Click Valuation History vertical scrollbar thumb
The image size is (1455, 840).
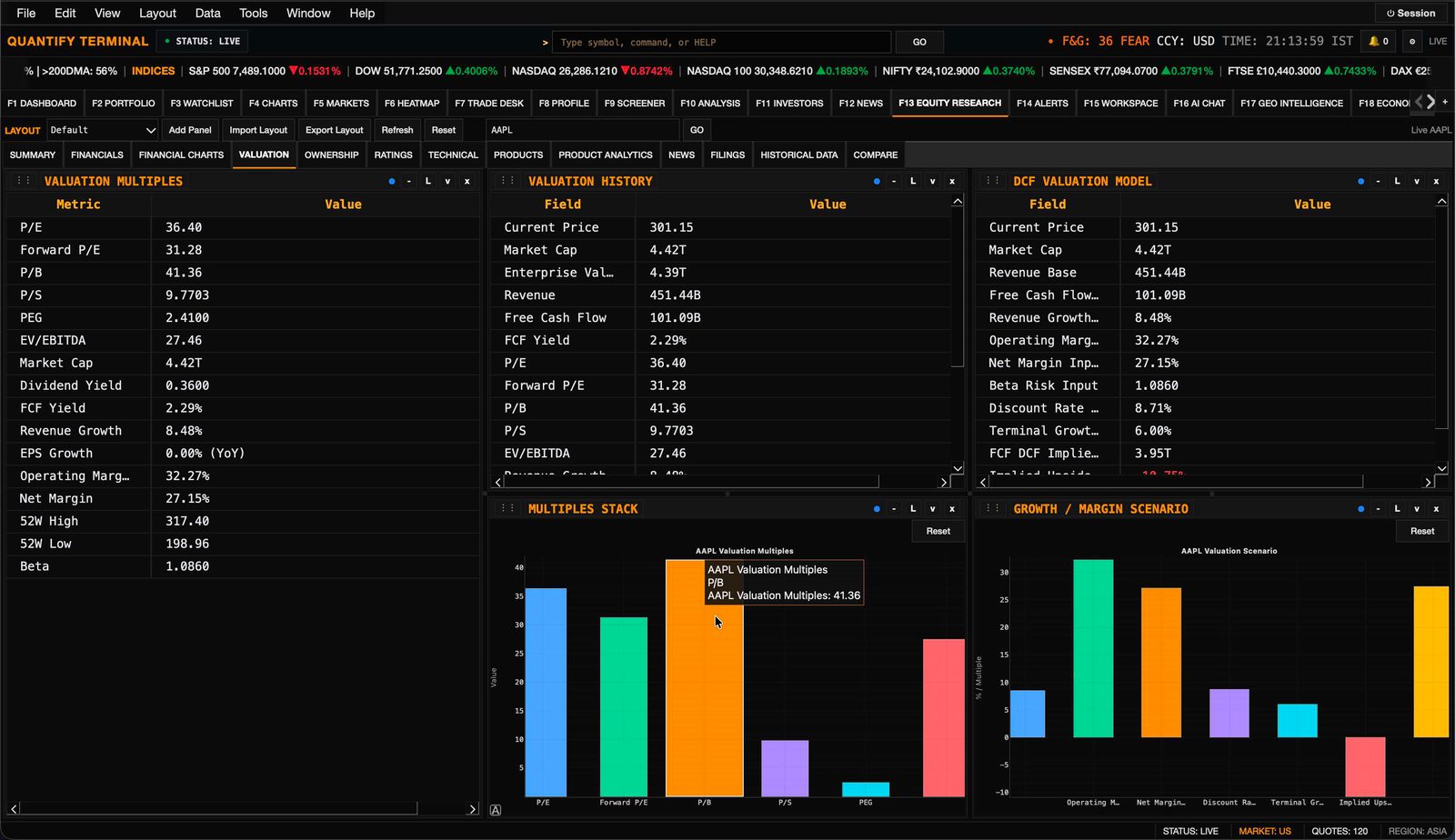(958, 287)
